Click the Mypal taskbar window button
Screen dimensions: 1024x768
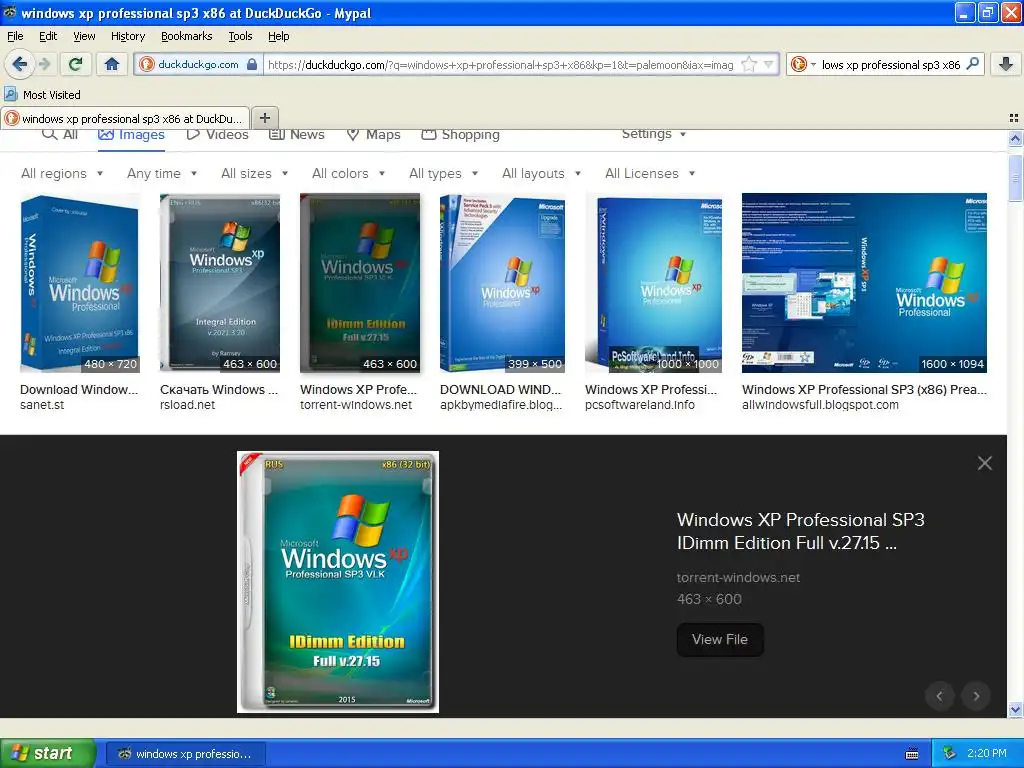click(x=185, y=754)
